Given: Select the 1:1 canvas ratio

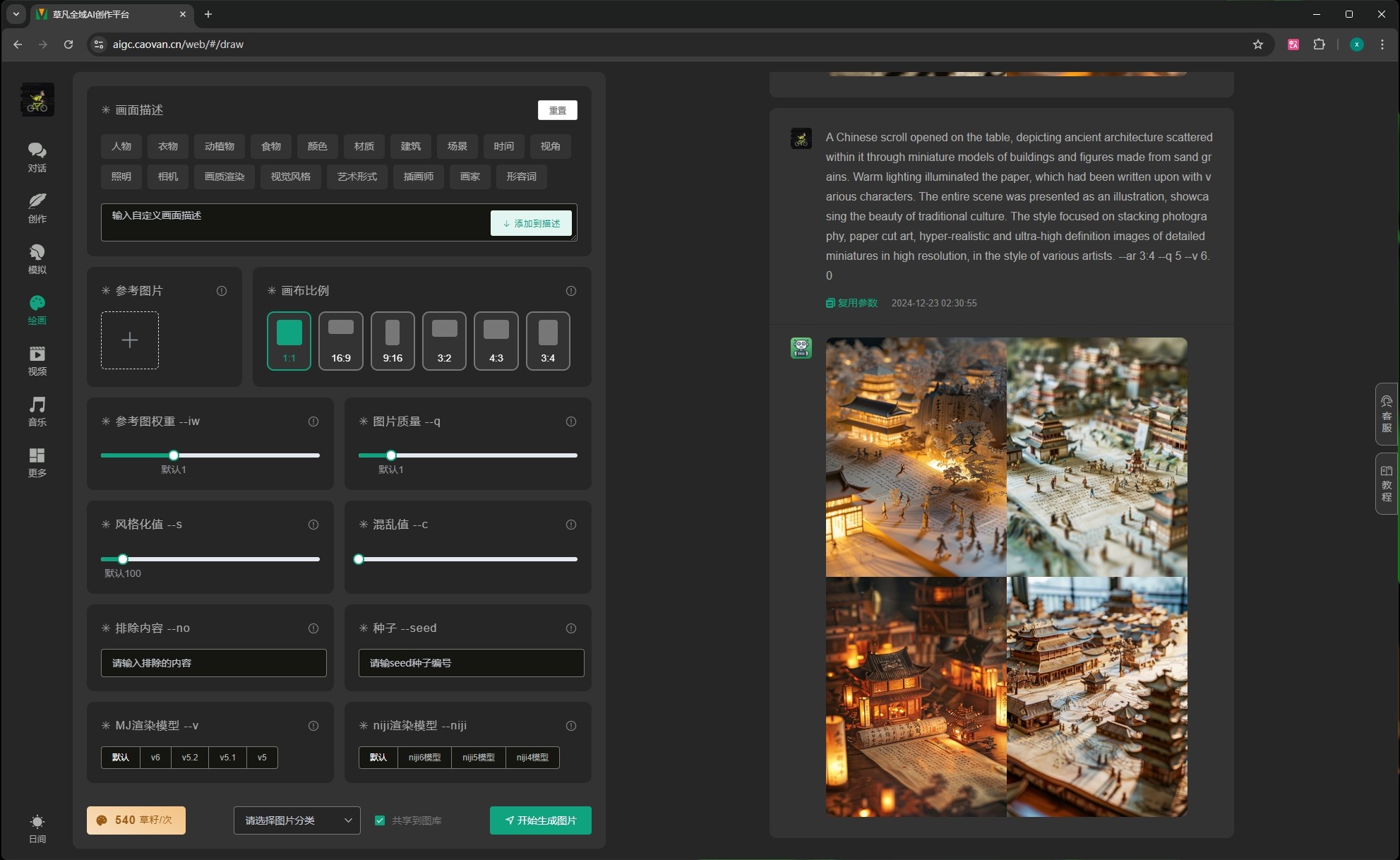Looking at the screenshot, I should click(x=289, y=341).
